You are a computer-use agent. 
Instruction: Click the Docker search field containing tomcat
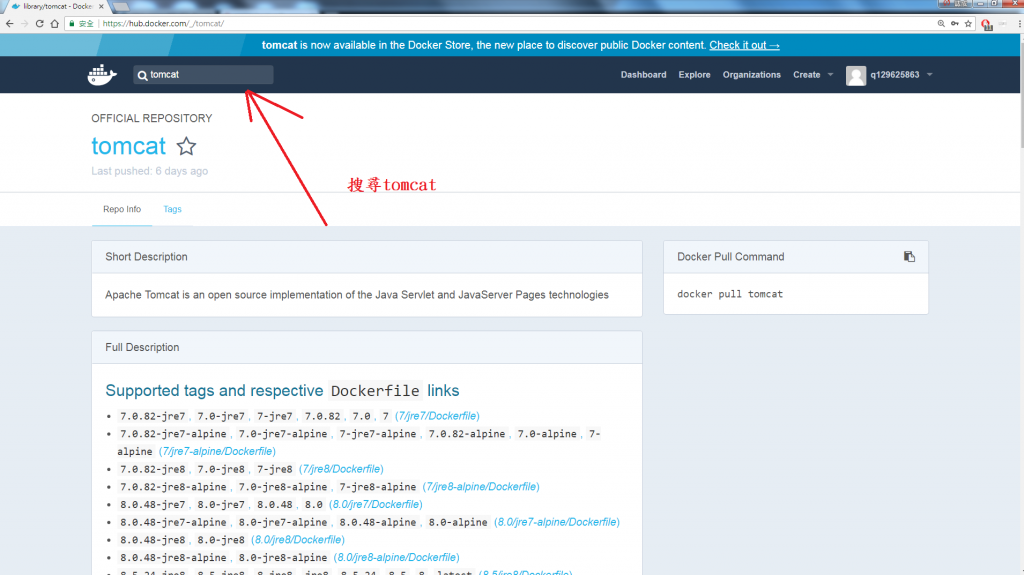coord(203,74)
